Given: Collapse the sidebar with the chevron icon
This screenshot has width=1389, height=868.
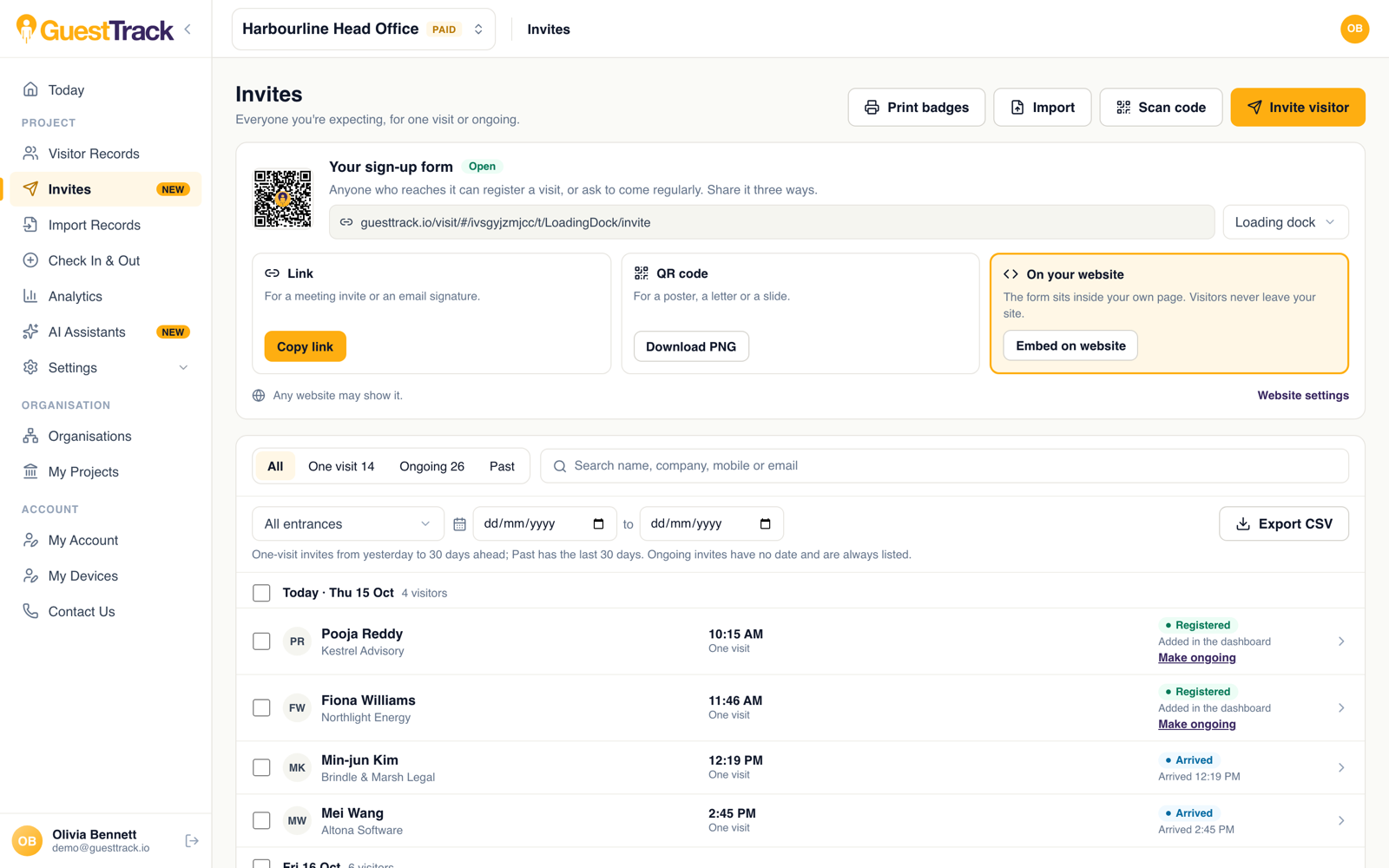Looking at the screenshot, I should click(x=188, y=30).
